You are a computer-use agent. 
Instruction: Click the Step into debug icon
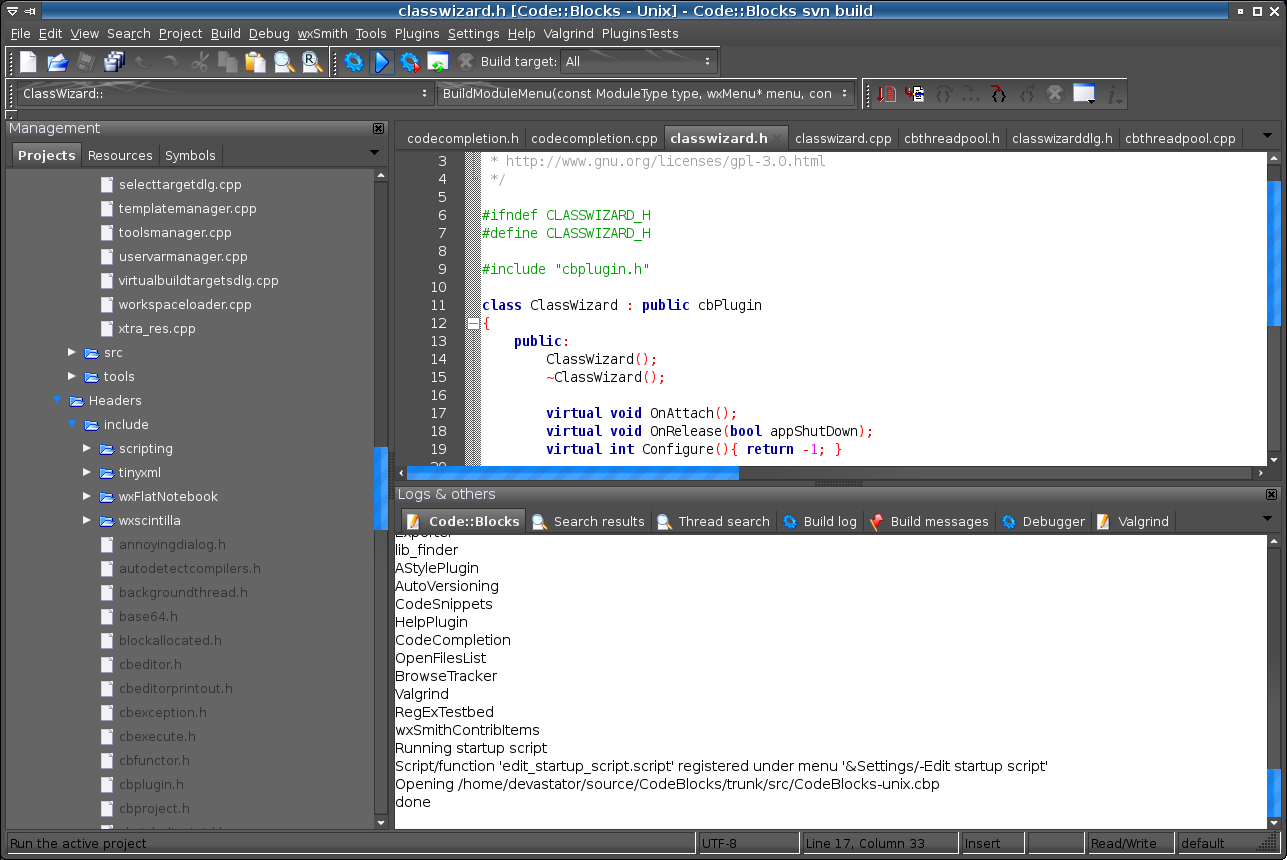click(x=998, y=94)
